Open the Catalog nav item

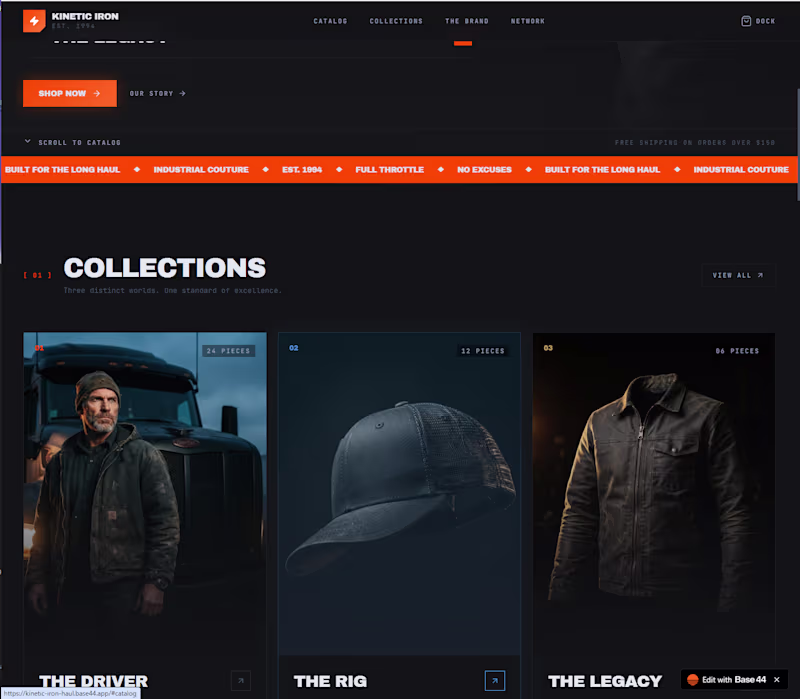(330, 21)
